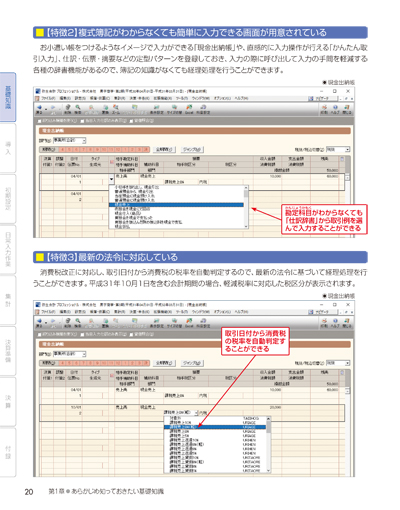Click the 置換 replace icon in lower window toolbar
Image resolution: width=400 pixels, height=510 pixels.
click(x=105, y=322)
